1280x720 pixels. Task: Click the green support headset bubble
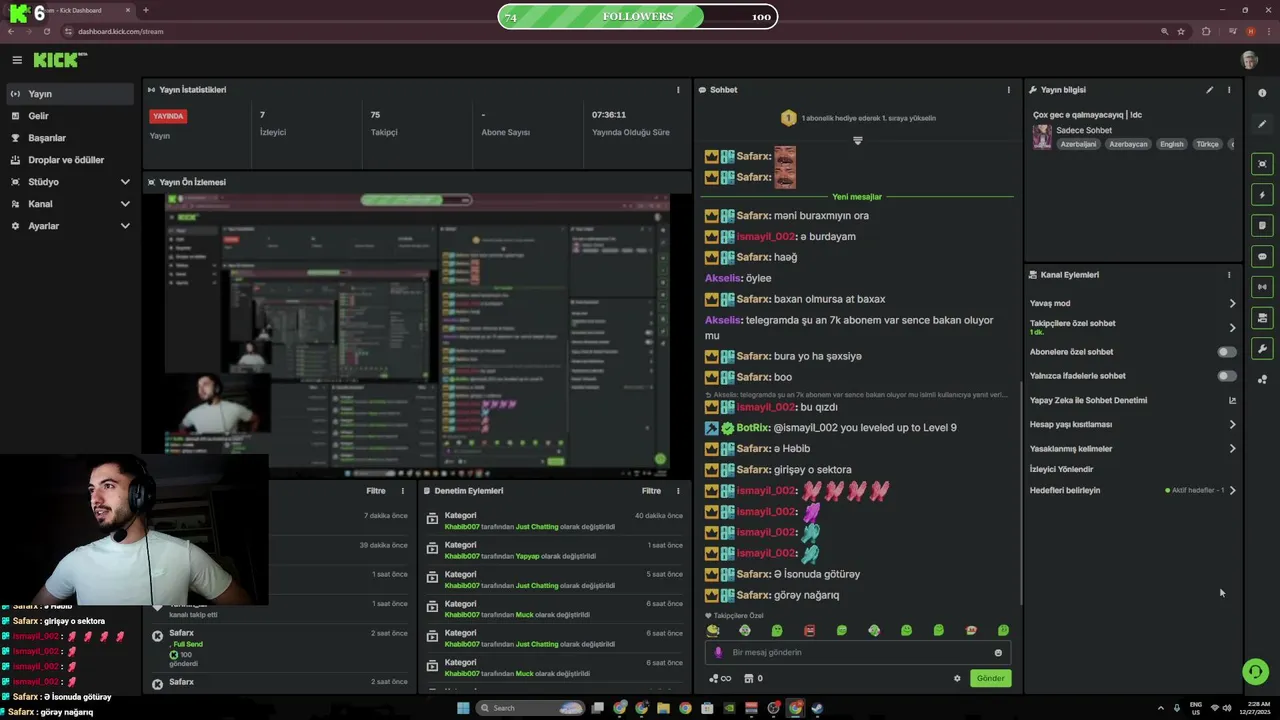(1255, 671)
